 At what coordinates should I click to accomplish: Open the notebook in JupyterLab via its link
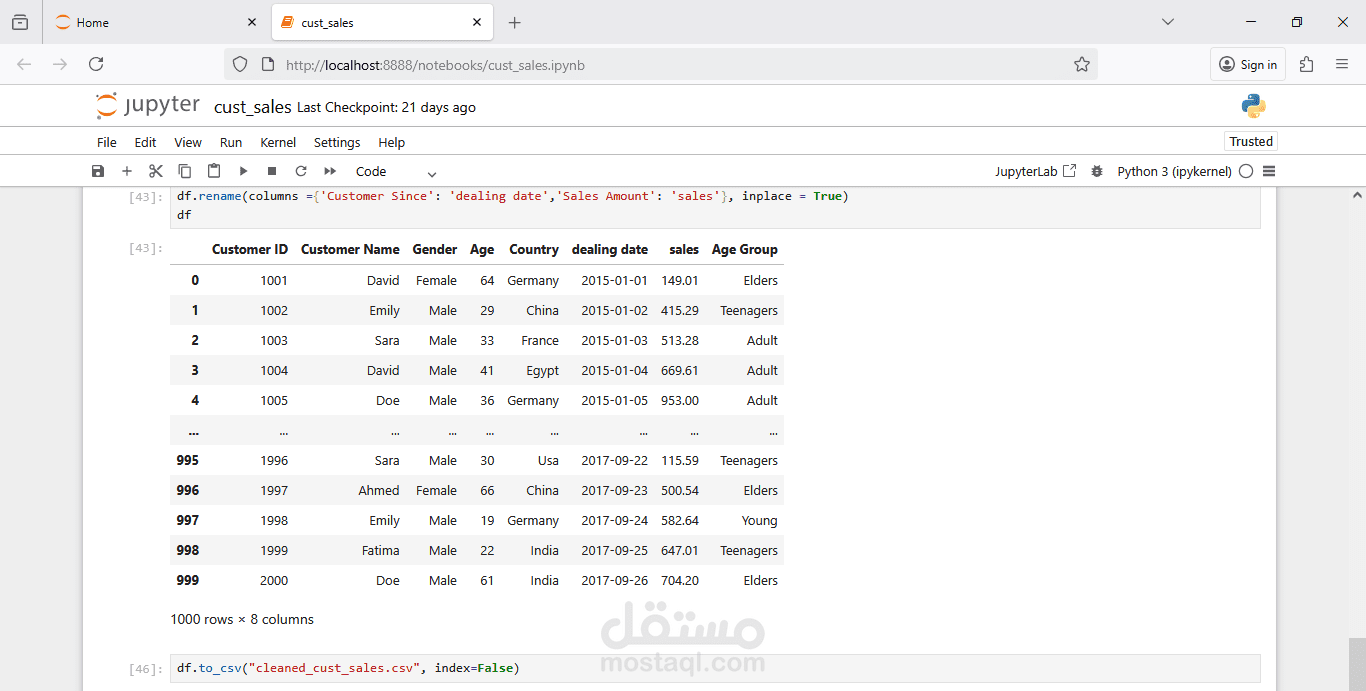tap(1036, 171)
